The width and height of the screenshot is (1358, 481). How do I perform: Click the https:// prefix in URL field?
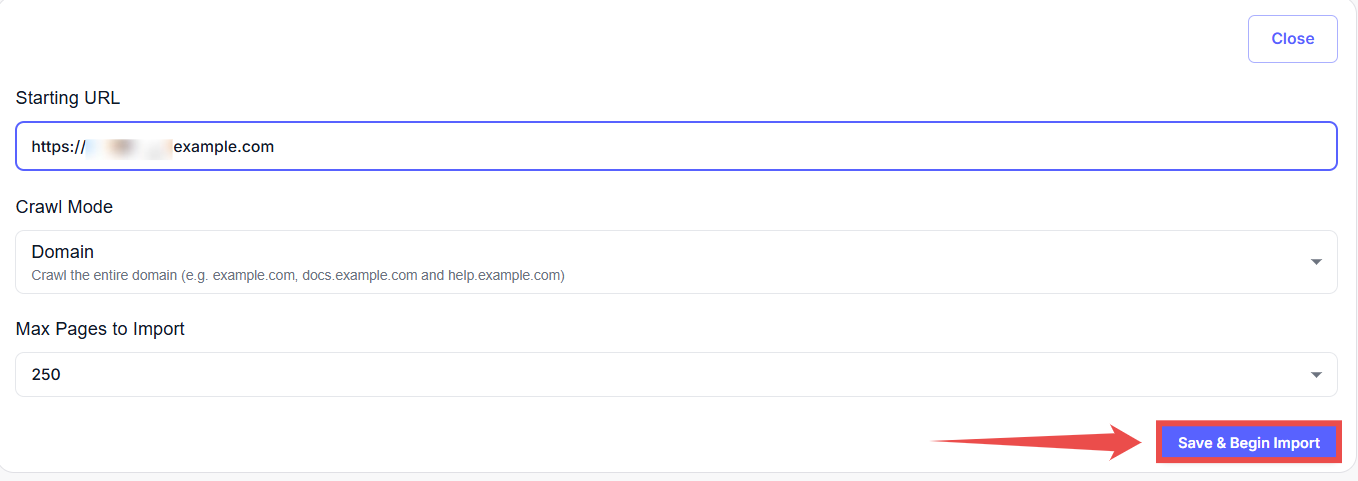(58, 147)
